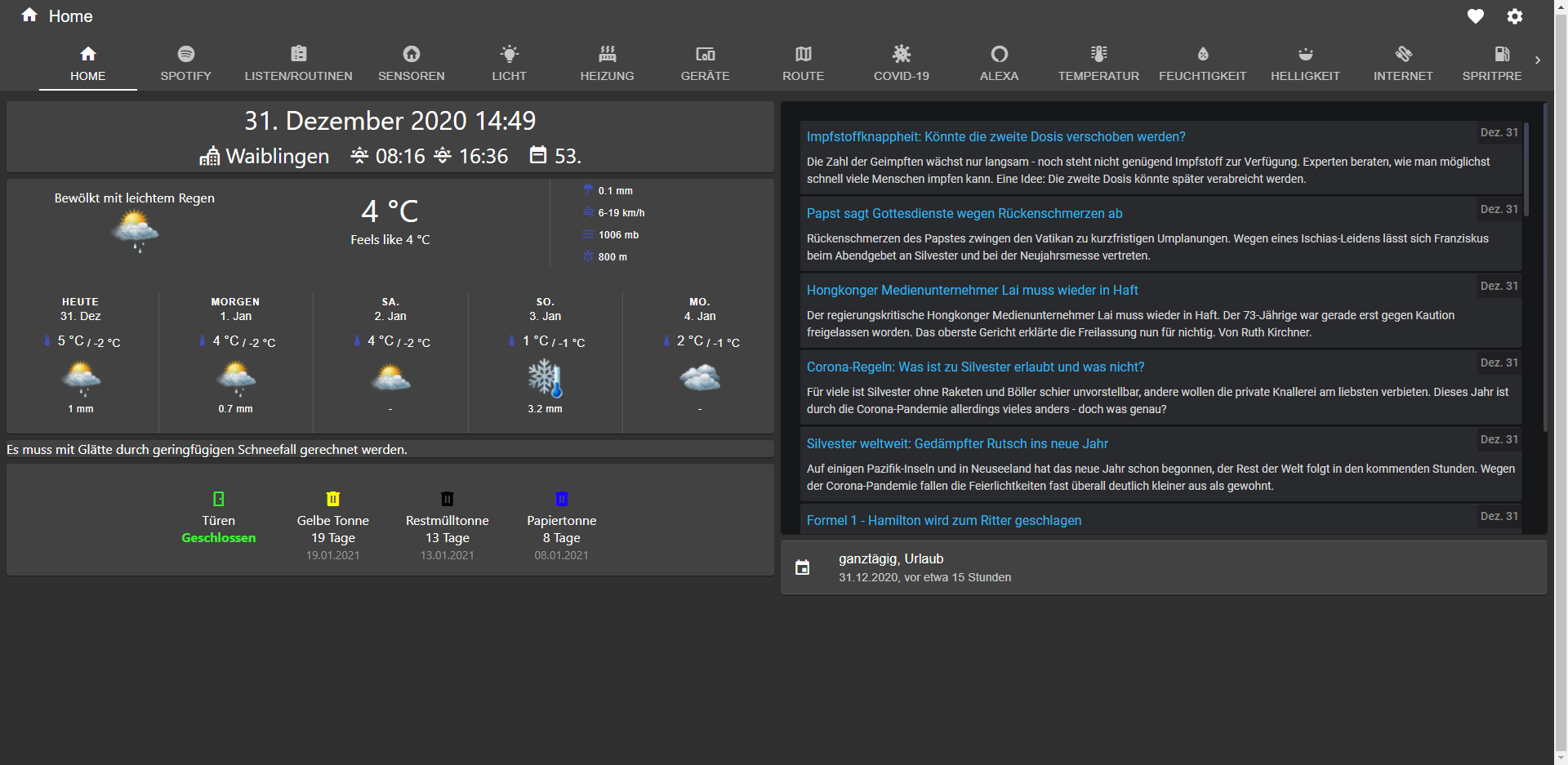Click the 08.01.2021 Papiertonne date

tap(562, 555)
